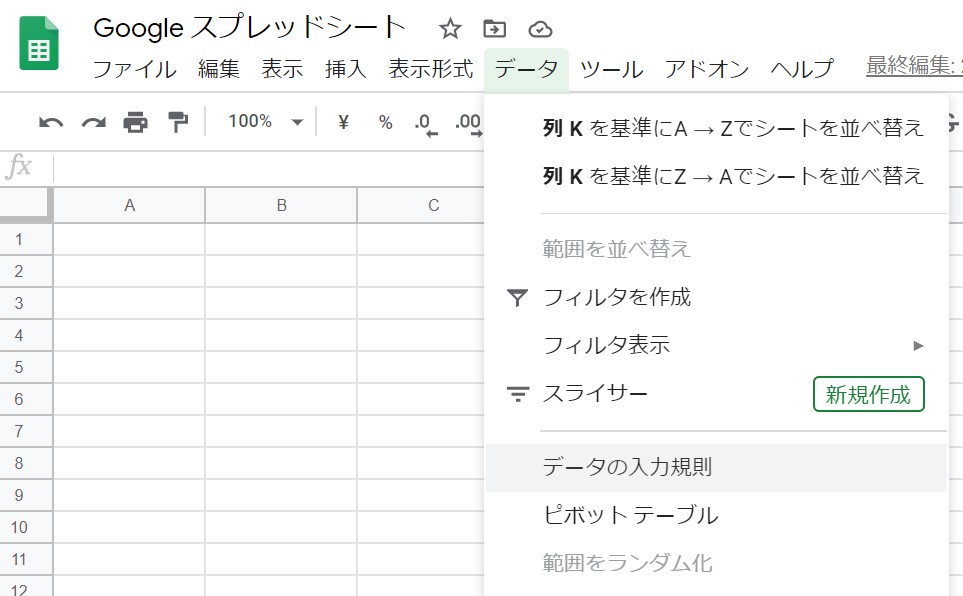Close the データ menu
Screen dimensions: 963x596
(x=526, y=69)
